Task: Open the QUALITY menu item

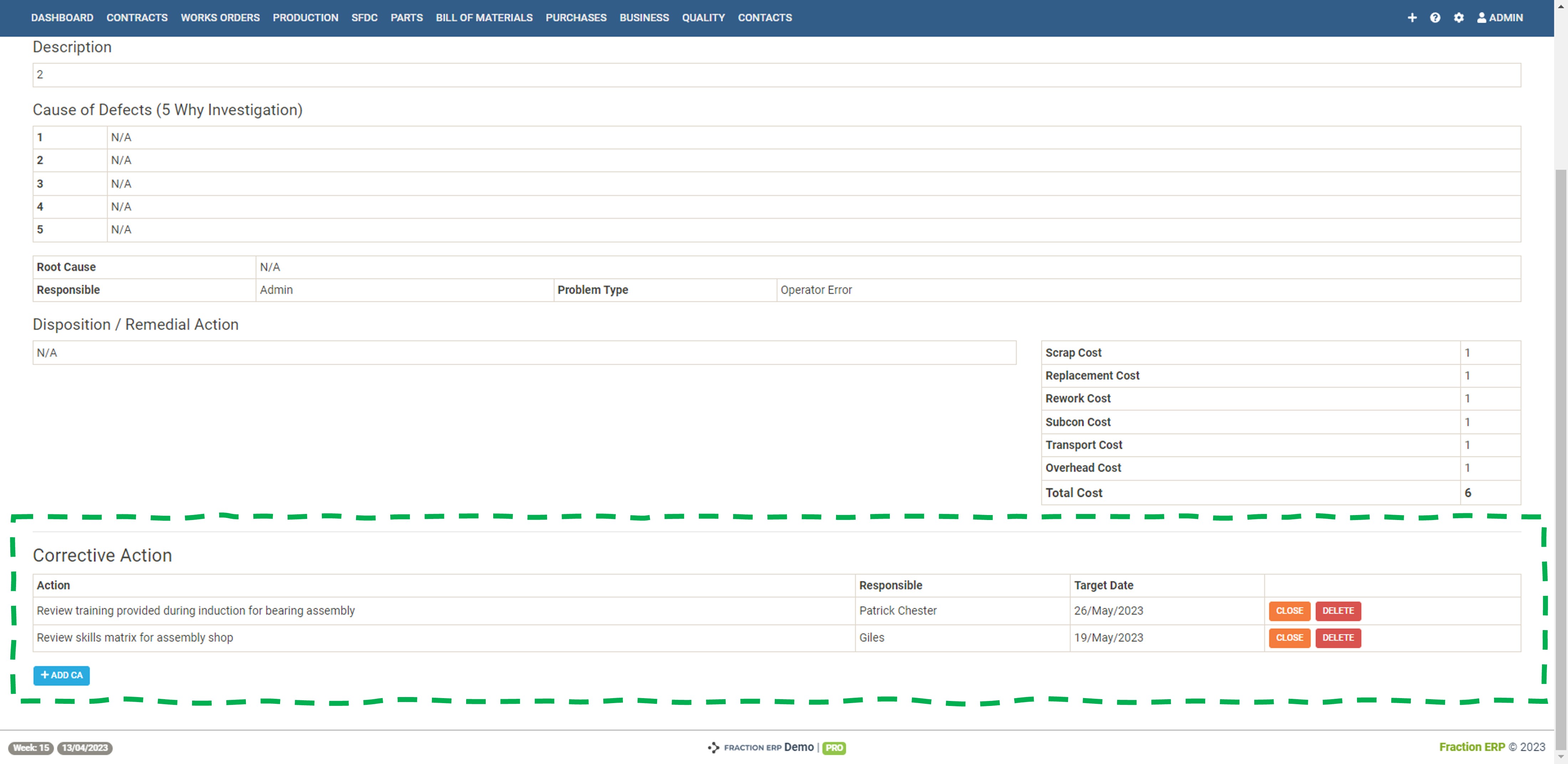Action: pos(703,18)
